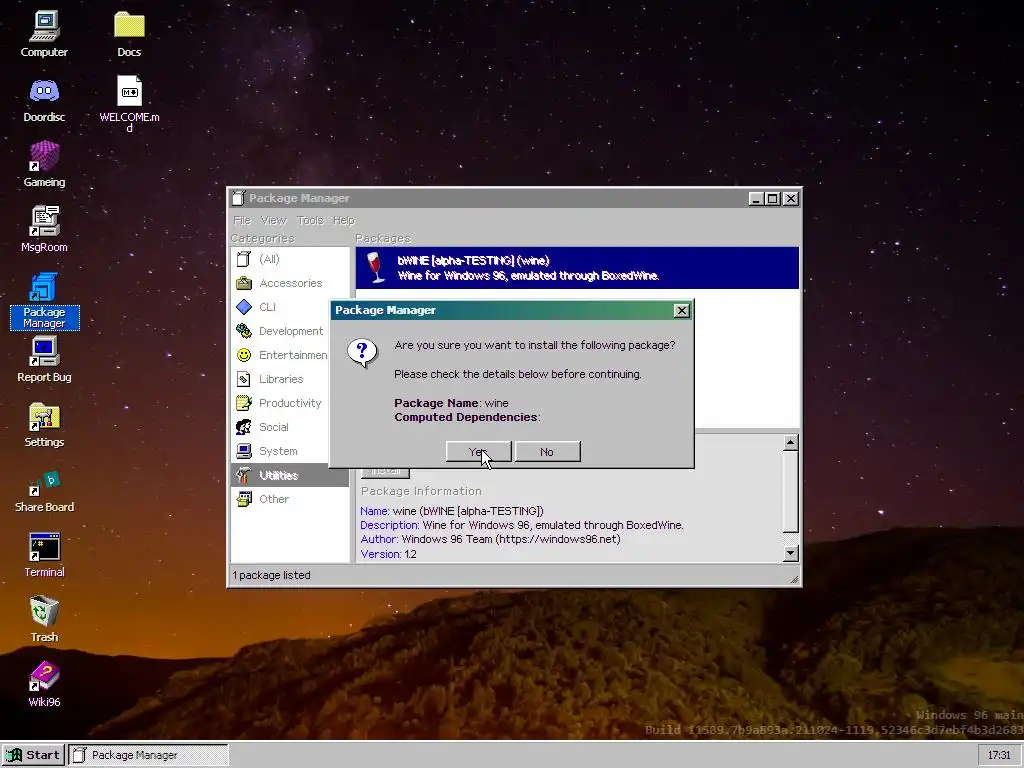1024x768 pixels.
Task: Open the Wiki96 desktop shortcut
Action: pyautogui.click(x=44, y=684)
